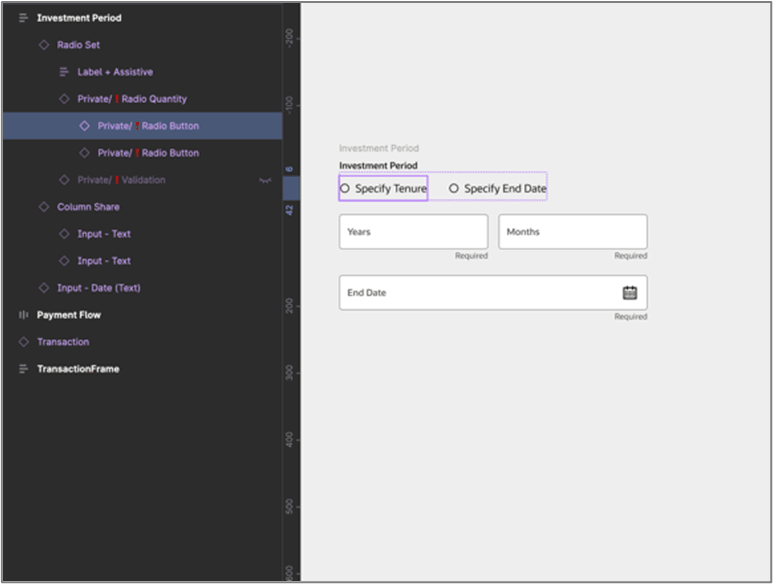
Task: Click the Required text under Years field
Action: [x=471, y=256]
